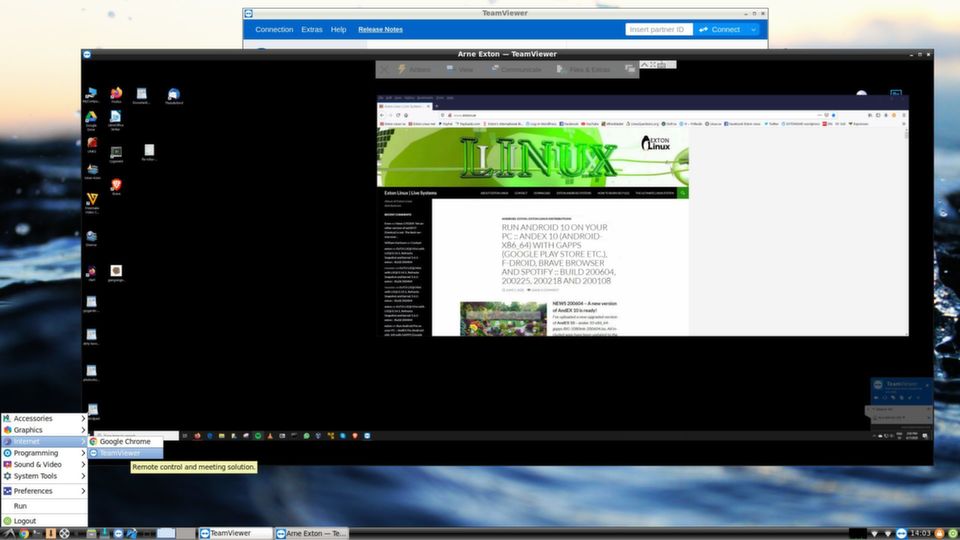This screenshot has height=540, width=960.
Task: Expand the Preferences submenu
Action: pyautogui.click(x=33, y=491)
